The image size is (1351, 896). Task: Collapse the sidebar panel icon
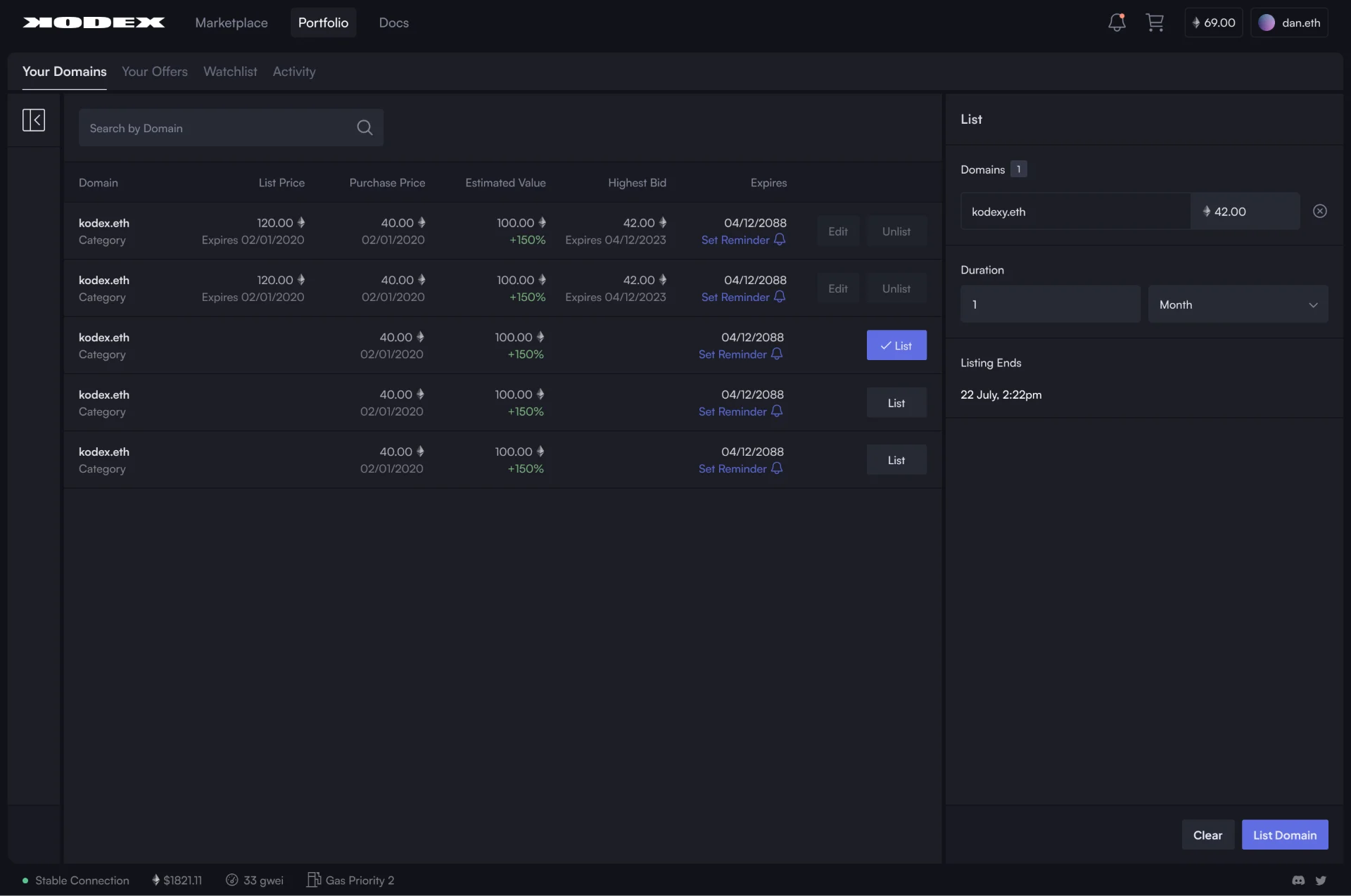pyautogui.click(x=34, y=120)
